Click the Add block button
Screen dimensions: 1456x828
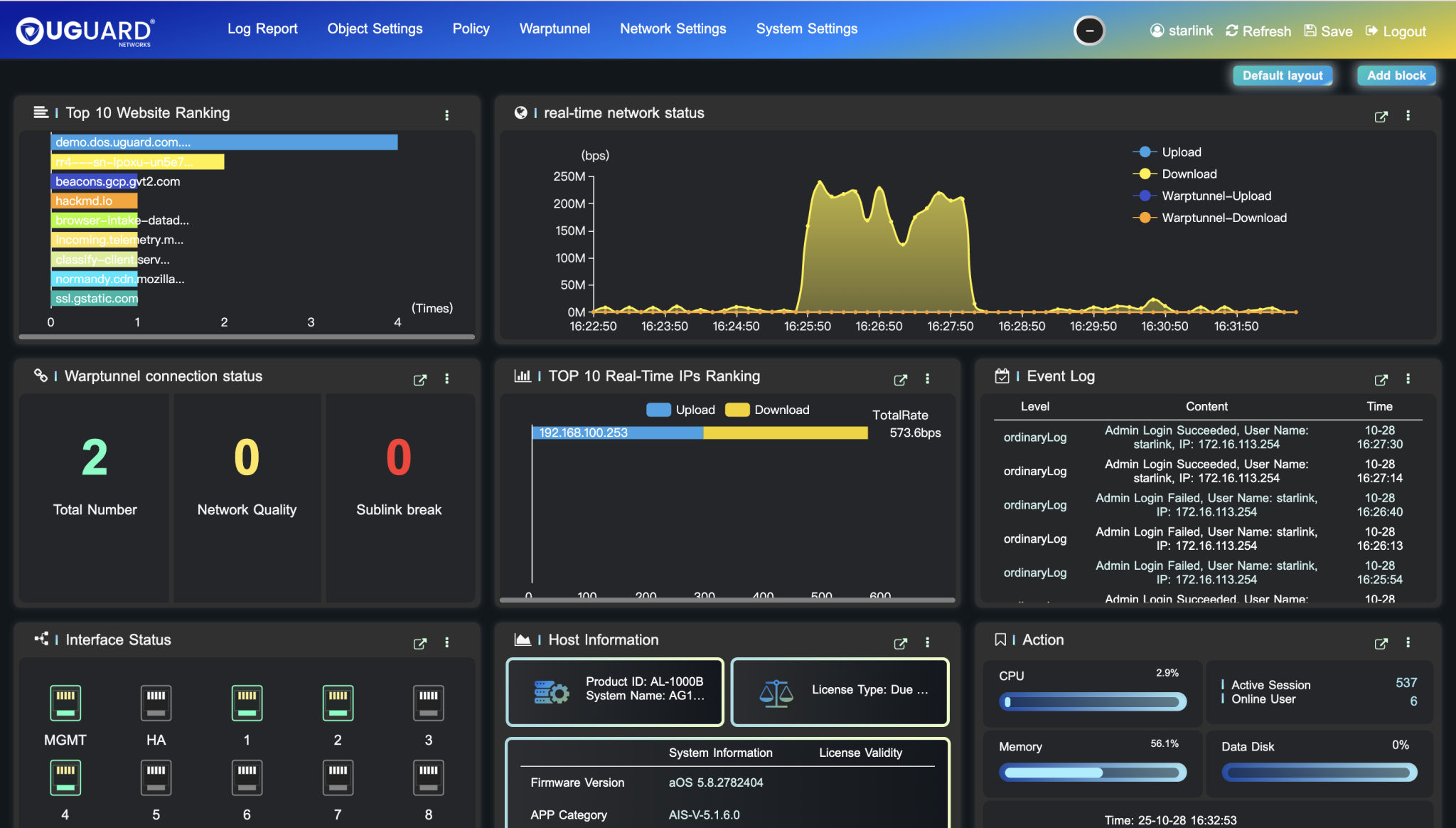point(1396,75)
